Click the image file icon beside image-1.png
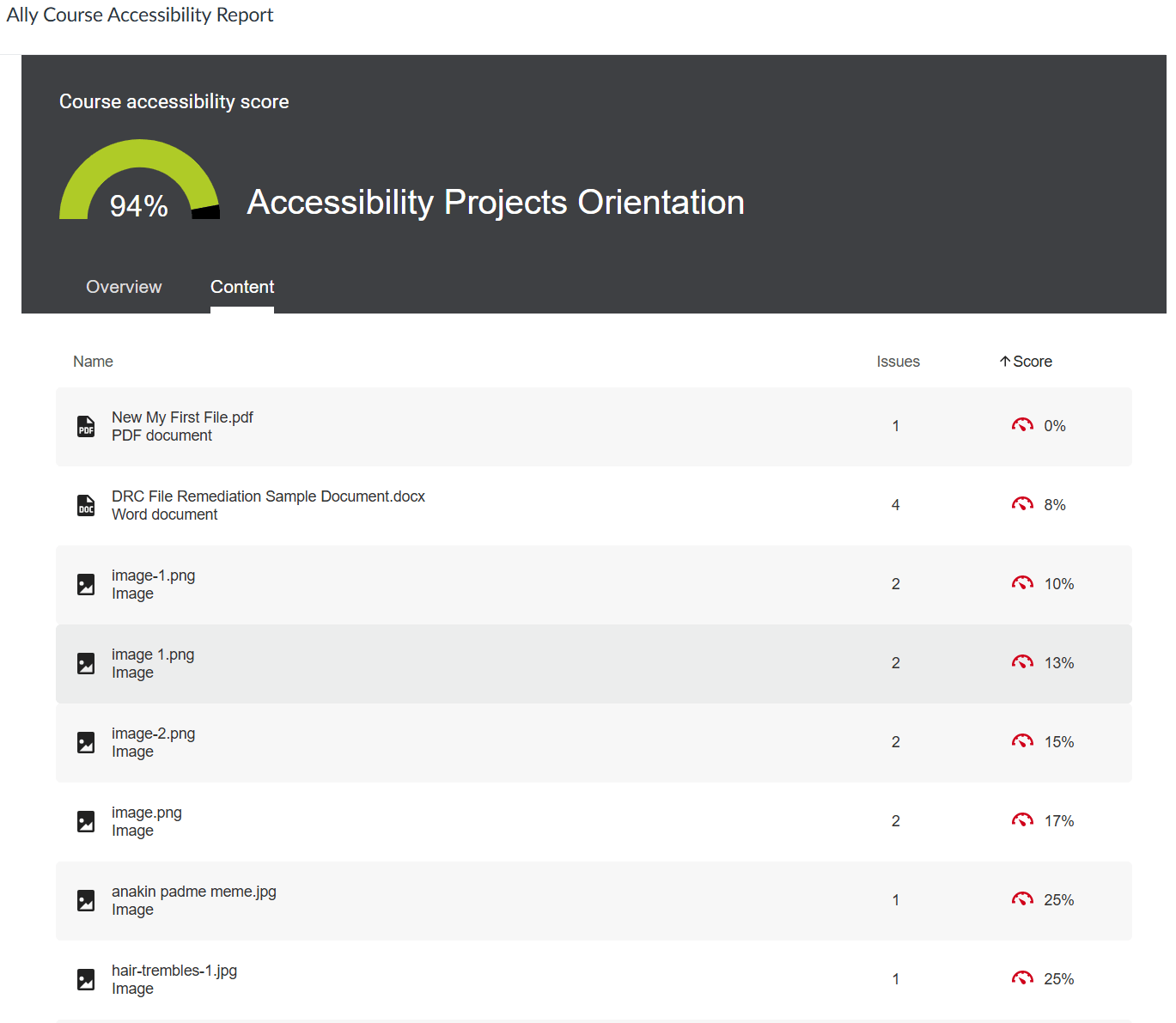1176x1023 pixels. coord(86,584)
